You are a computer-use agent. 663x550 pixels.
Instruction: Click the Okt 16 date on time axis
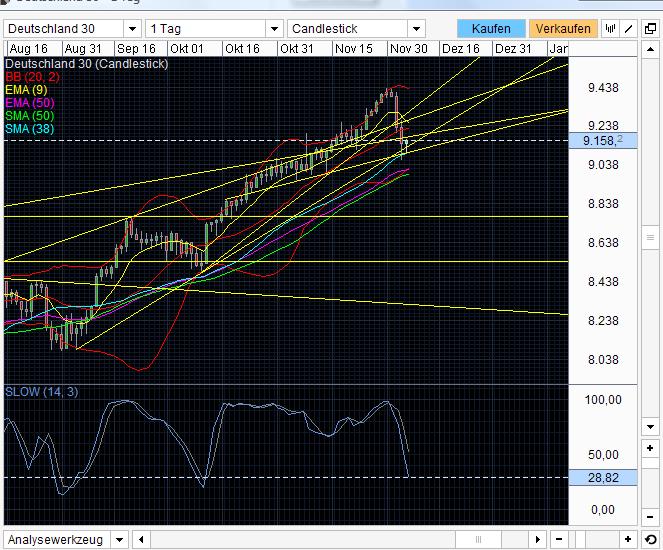(x=242, y=49)
